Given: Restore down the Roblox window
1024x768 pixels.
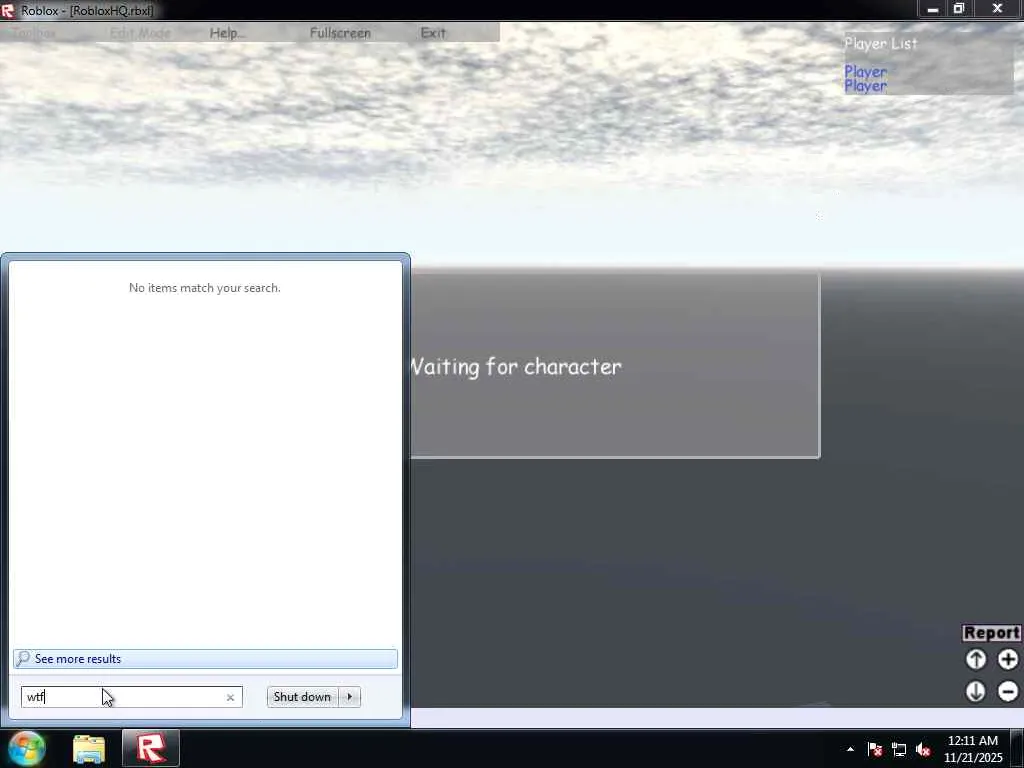Looking at the screenshot, I should tap(959, 9).
